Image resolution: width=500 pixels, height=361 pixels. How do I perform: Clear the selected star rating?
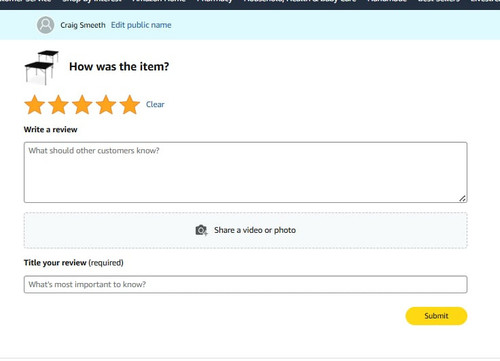coord(155,104)
